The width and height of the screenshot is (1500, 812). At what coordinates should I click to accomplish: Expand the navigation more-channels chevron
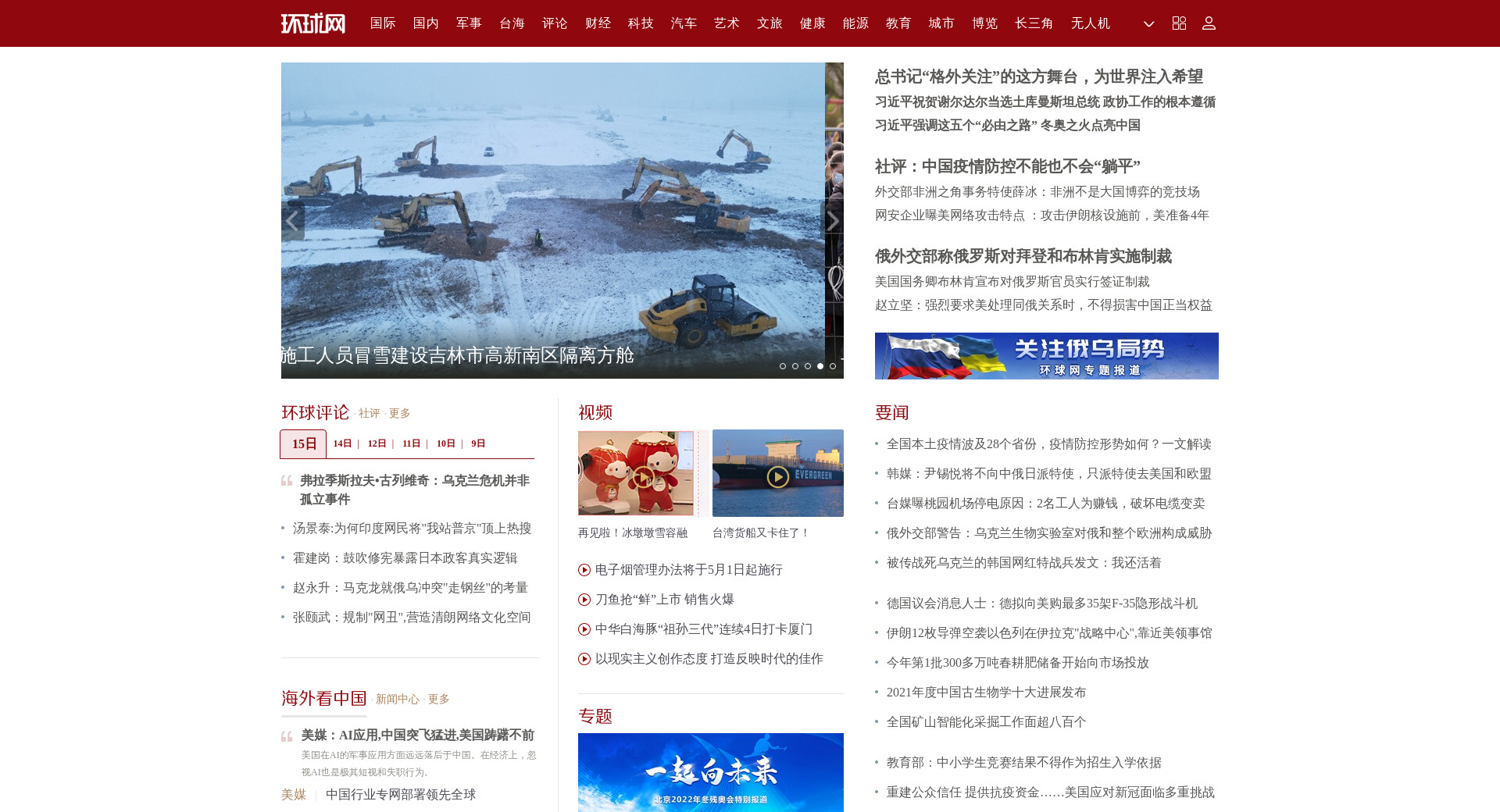(x=1148, y=24)
